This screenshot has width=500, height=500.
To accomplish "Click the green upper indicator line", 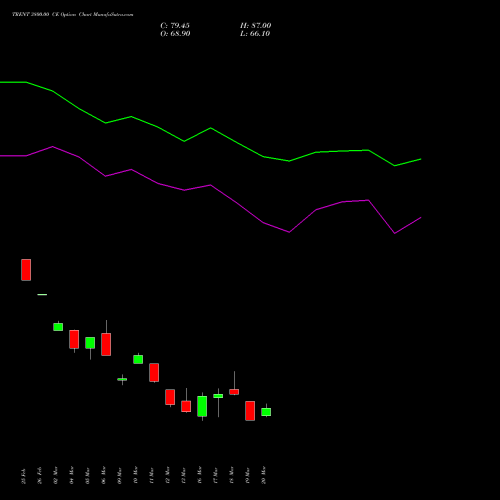I will pos(211,128).
